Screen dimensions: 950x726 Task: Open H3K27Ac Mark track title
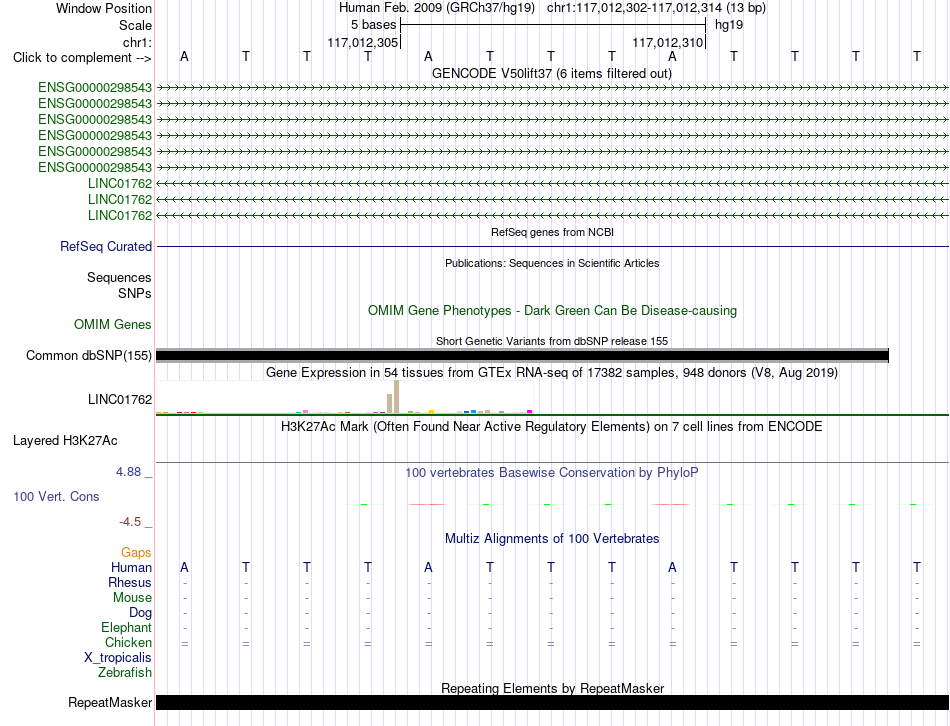point(552,427)
